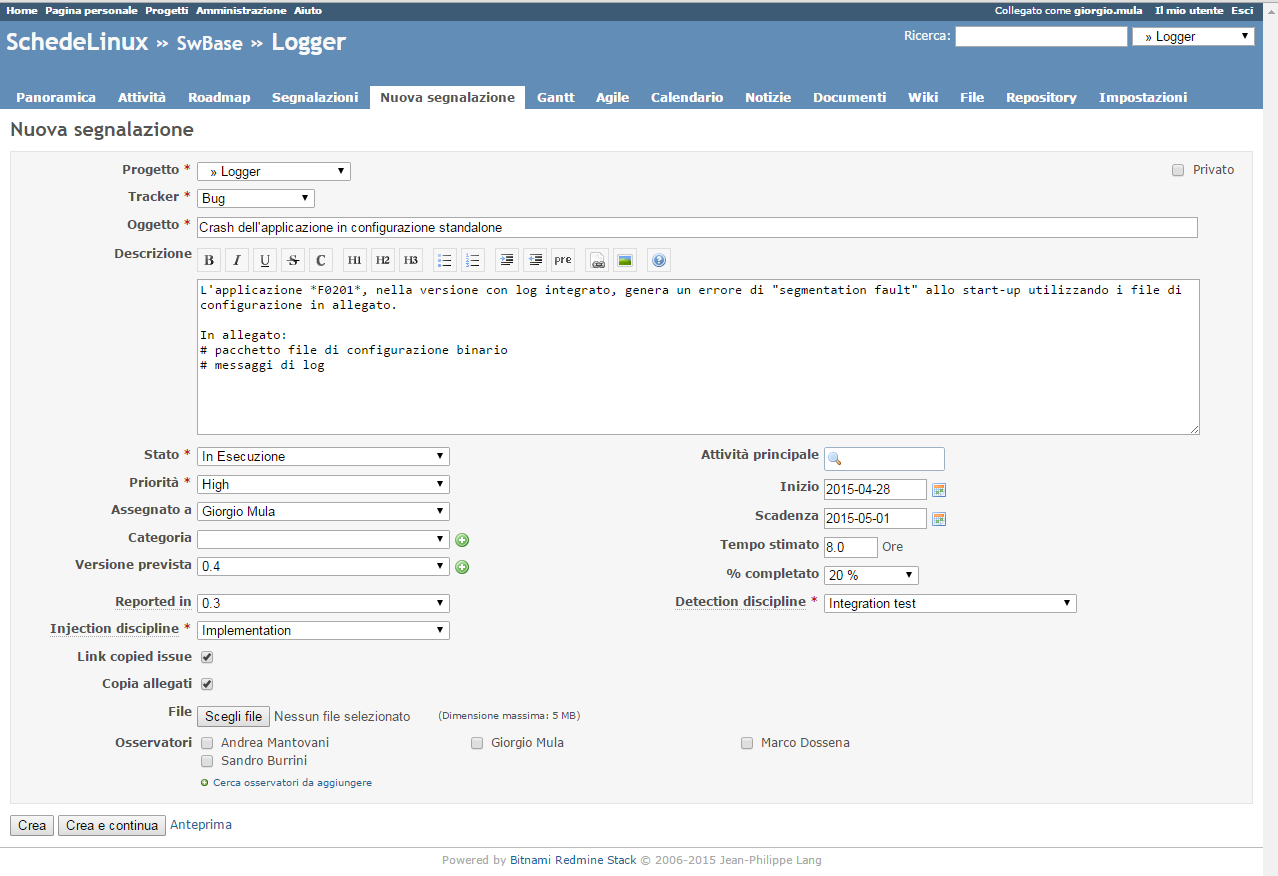1278x876 pixels.
Task: Open the Calendario tab
Action: pyautogui.click(x=687, y=97)
